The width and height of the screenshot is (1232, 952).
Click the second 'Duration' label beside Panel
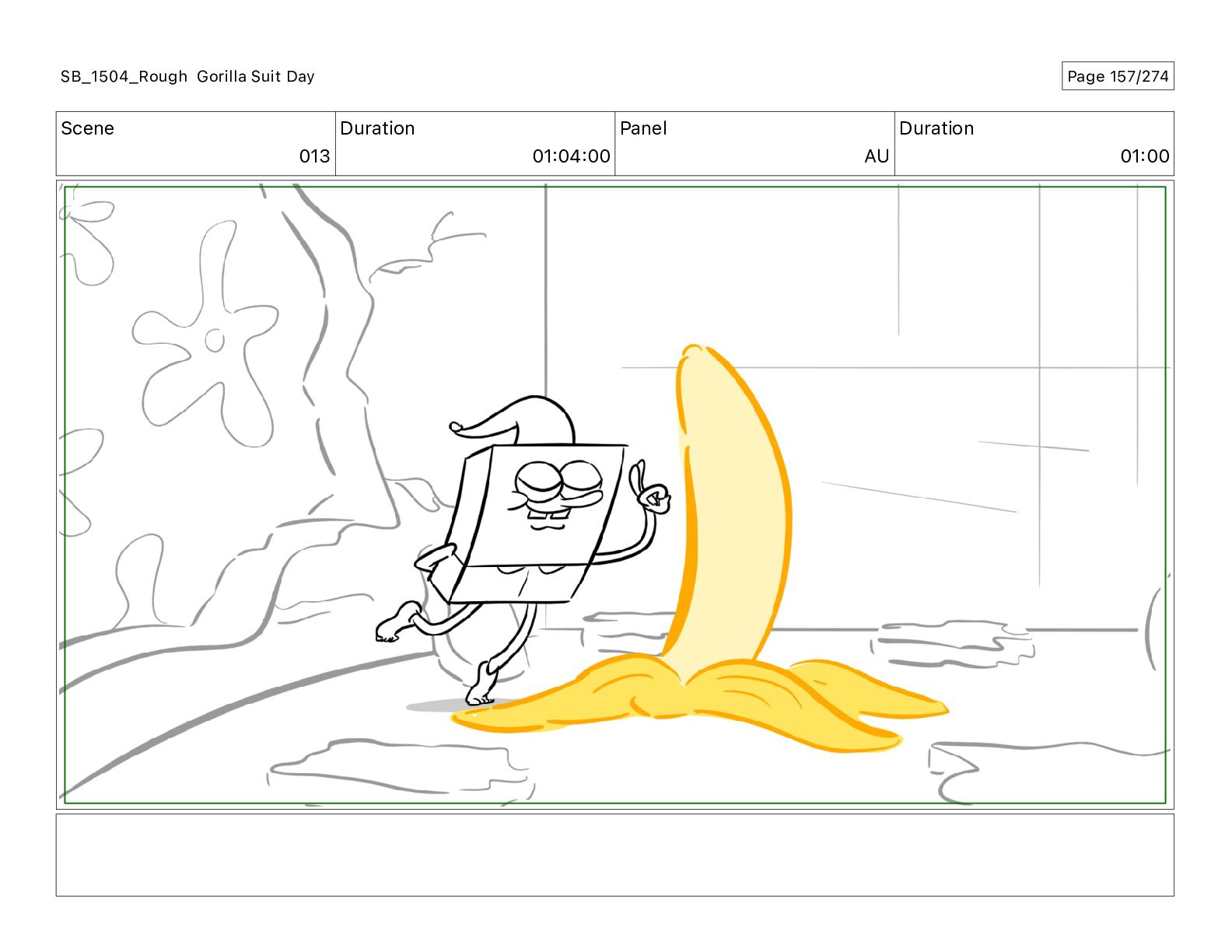pos(936,128)
